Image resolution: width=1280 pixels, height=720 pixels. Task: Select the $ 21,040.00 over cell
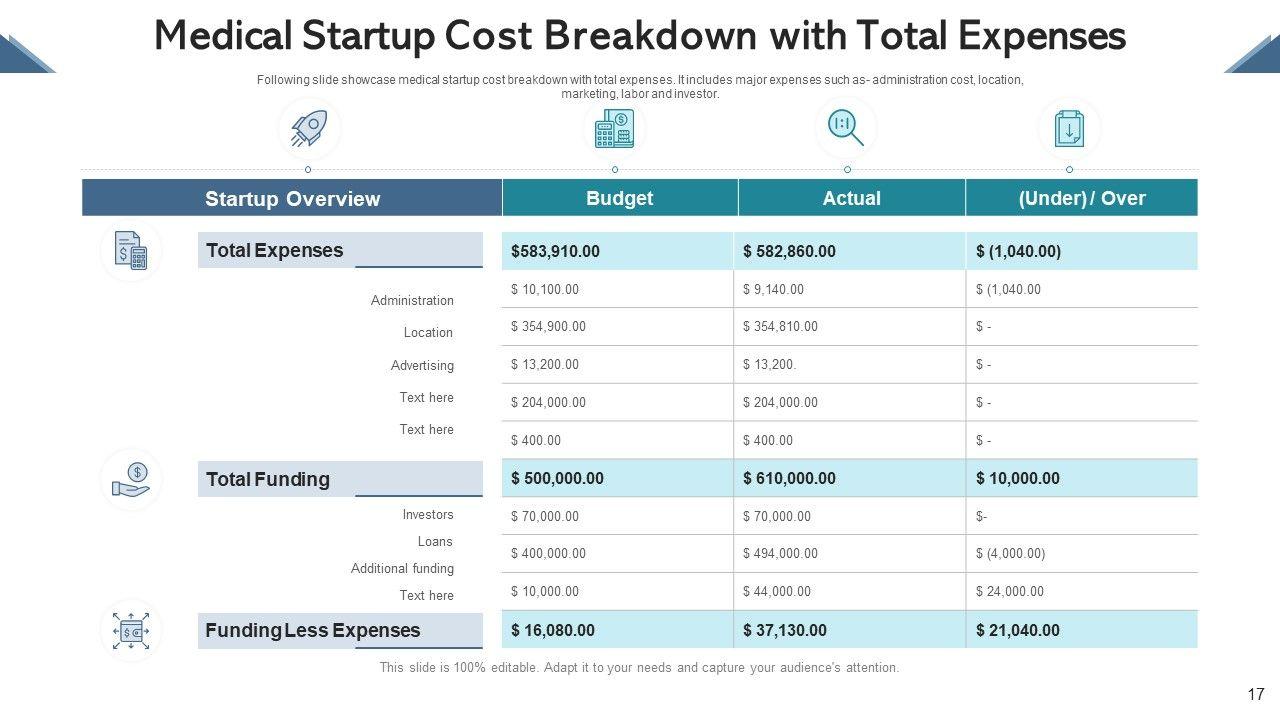click(1017, 630)
